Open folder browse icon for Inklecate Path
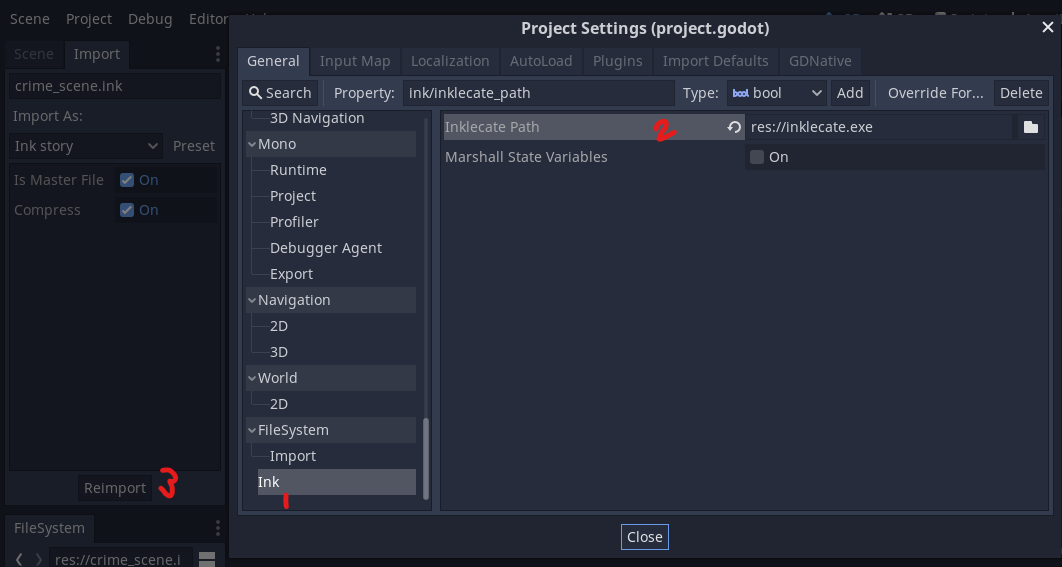The image size is (1062, 567). 1030,127
